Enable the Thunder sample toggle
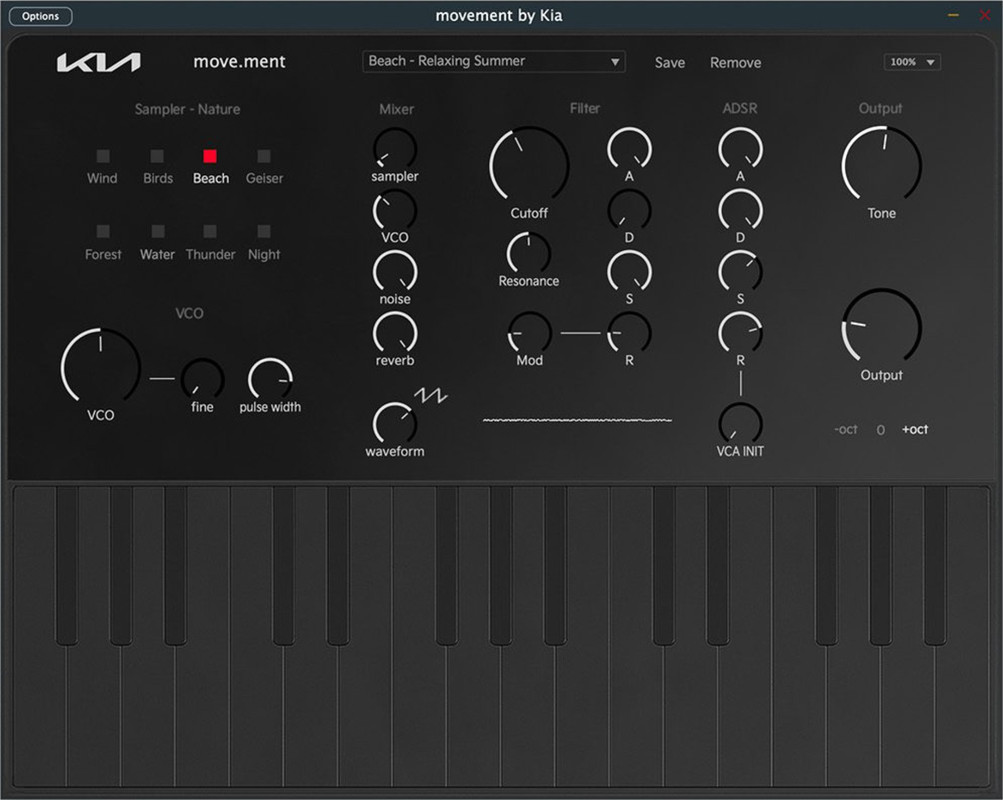The height and width of the screenshot is (800, 1003). (x=210, y=231)
